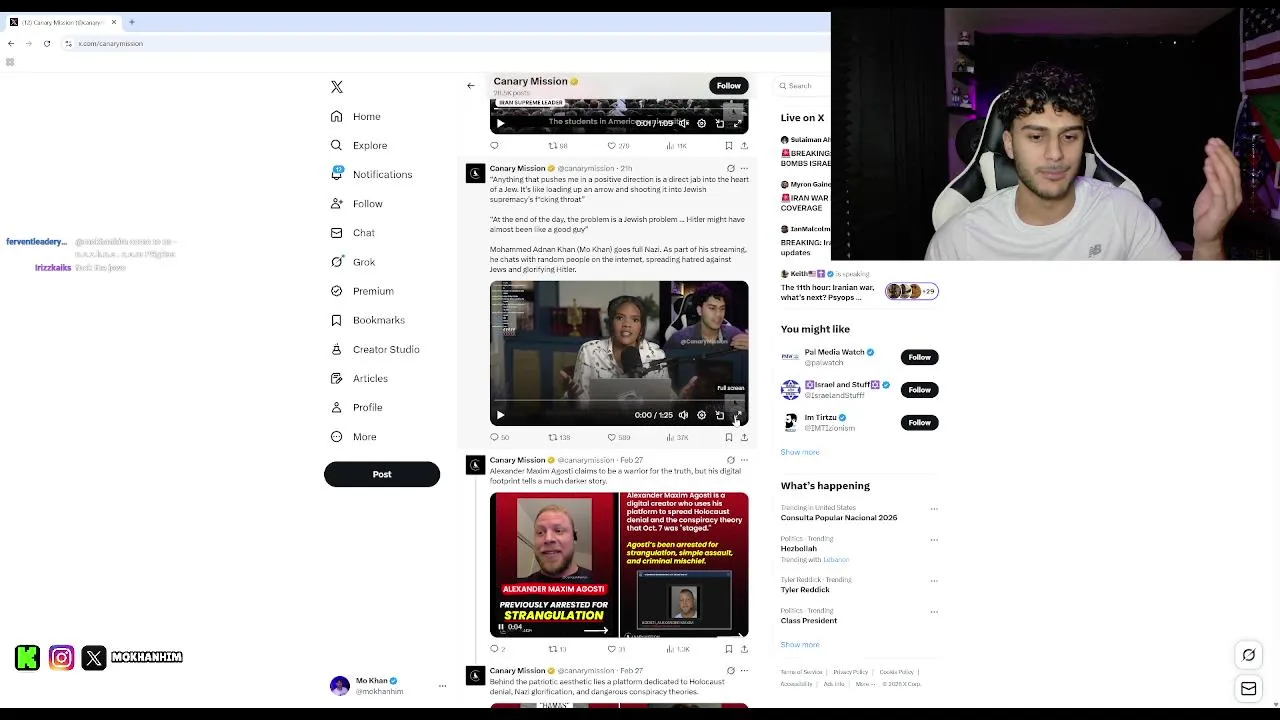
Task: Open Notifications in the sidebar
Action: 371,174
